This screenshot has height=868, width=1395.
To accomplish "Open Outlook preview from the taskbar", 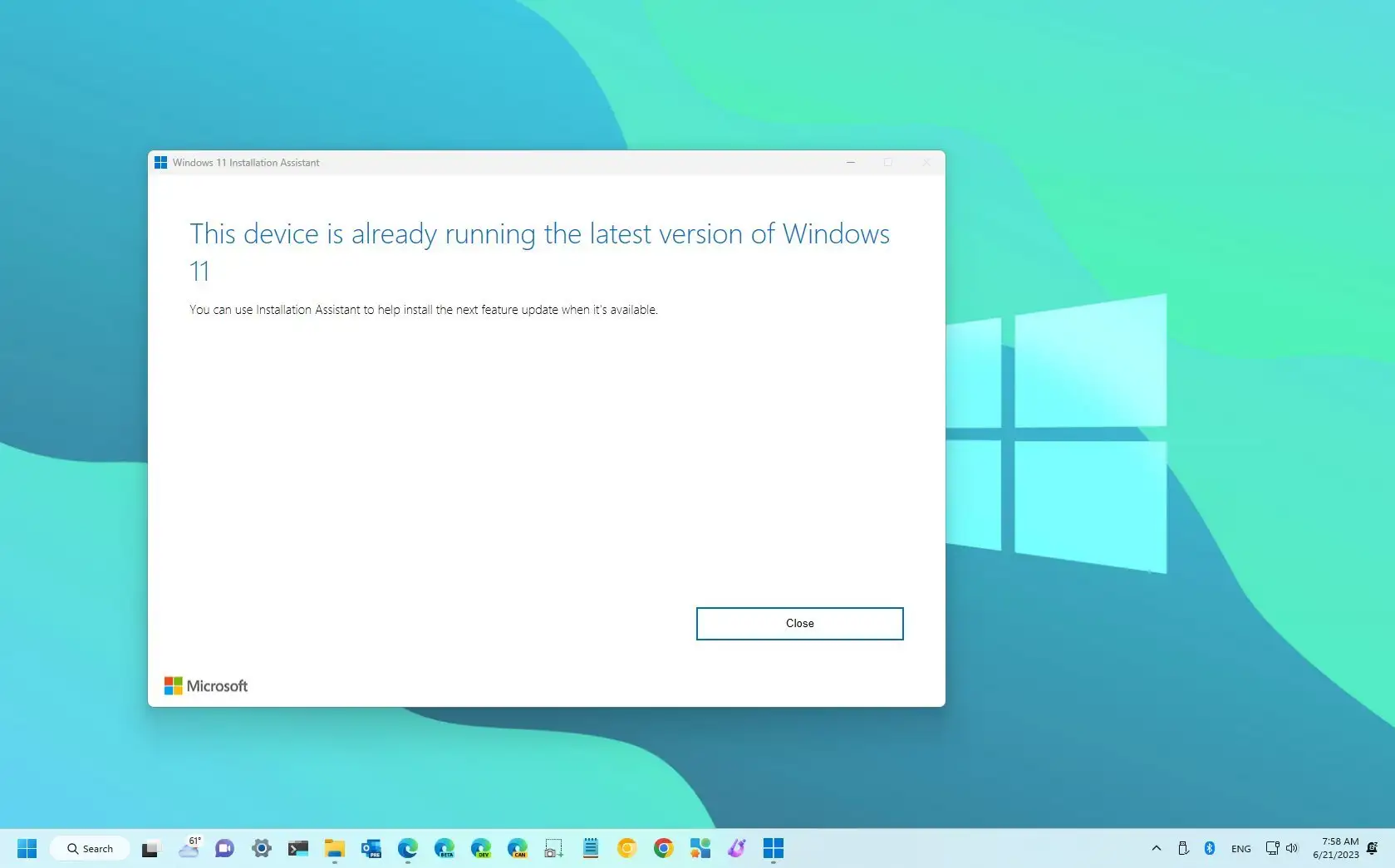I will 371,848.
